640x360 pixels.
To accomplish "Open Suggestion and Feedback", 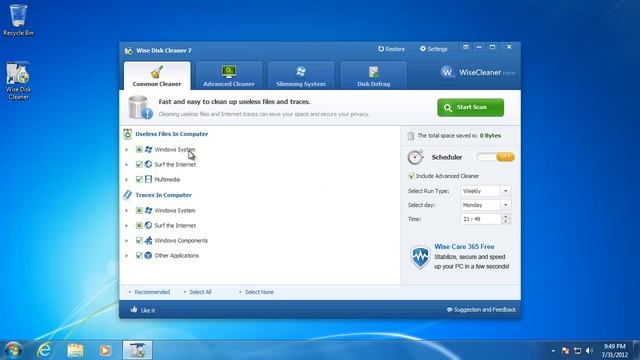I will [481, 310].
